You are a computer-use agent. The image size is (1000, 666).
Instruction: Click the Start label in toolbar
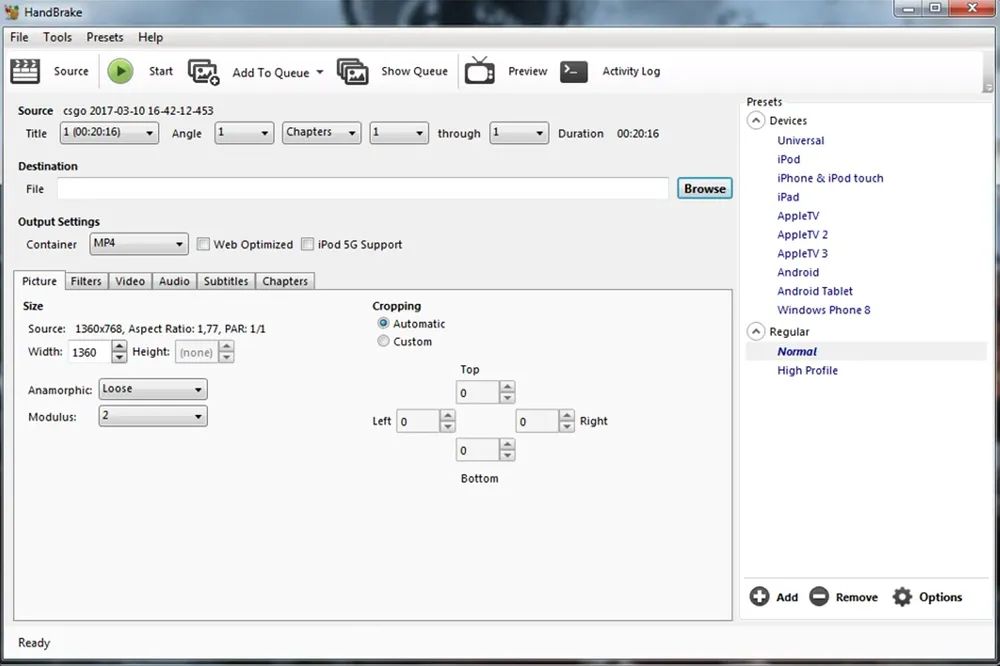(161, 71)
